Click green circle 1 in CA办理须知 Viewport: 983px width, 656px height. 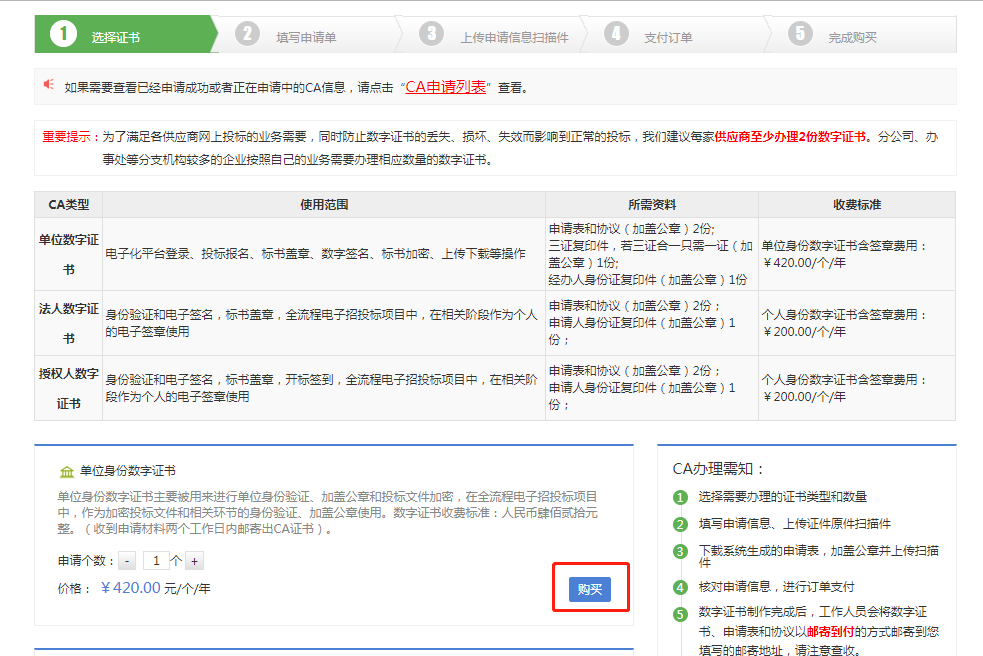tap(680, 497)
